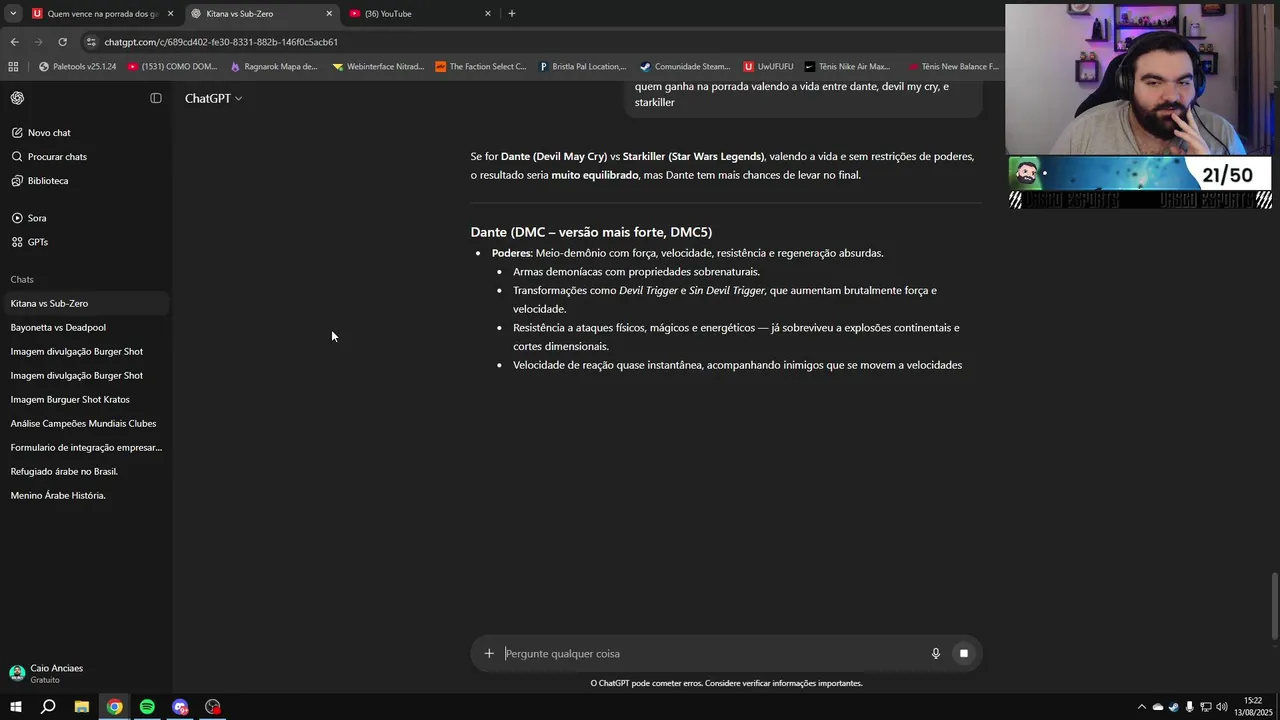Close the YouTube tab
Viewport: 1280px width, 720px height.
click(488, 14)
